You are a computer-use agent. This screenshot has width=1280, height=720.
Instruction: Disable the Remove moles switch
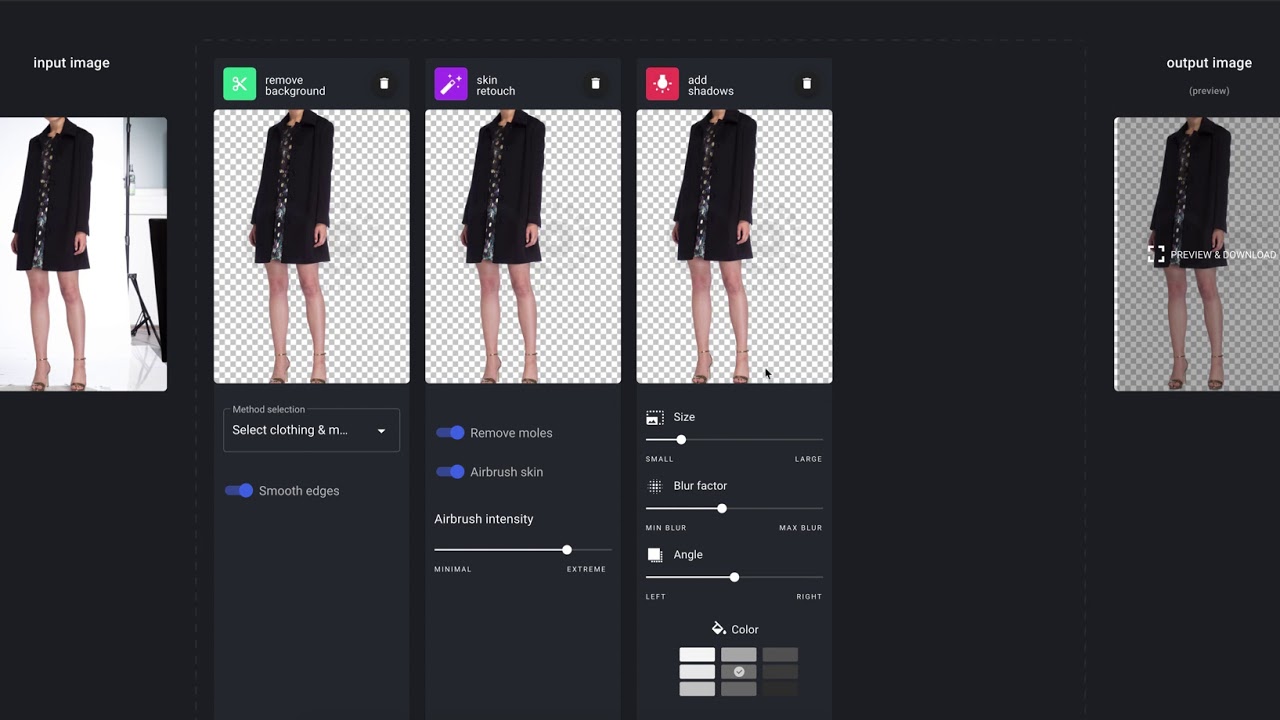[x=450, y=433]
